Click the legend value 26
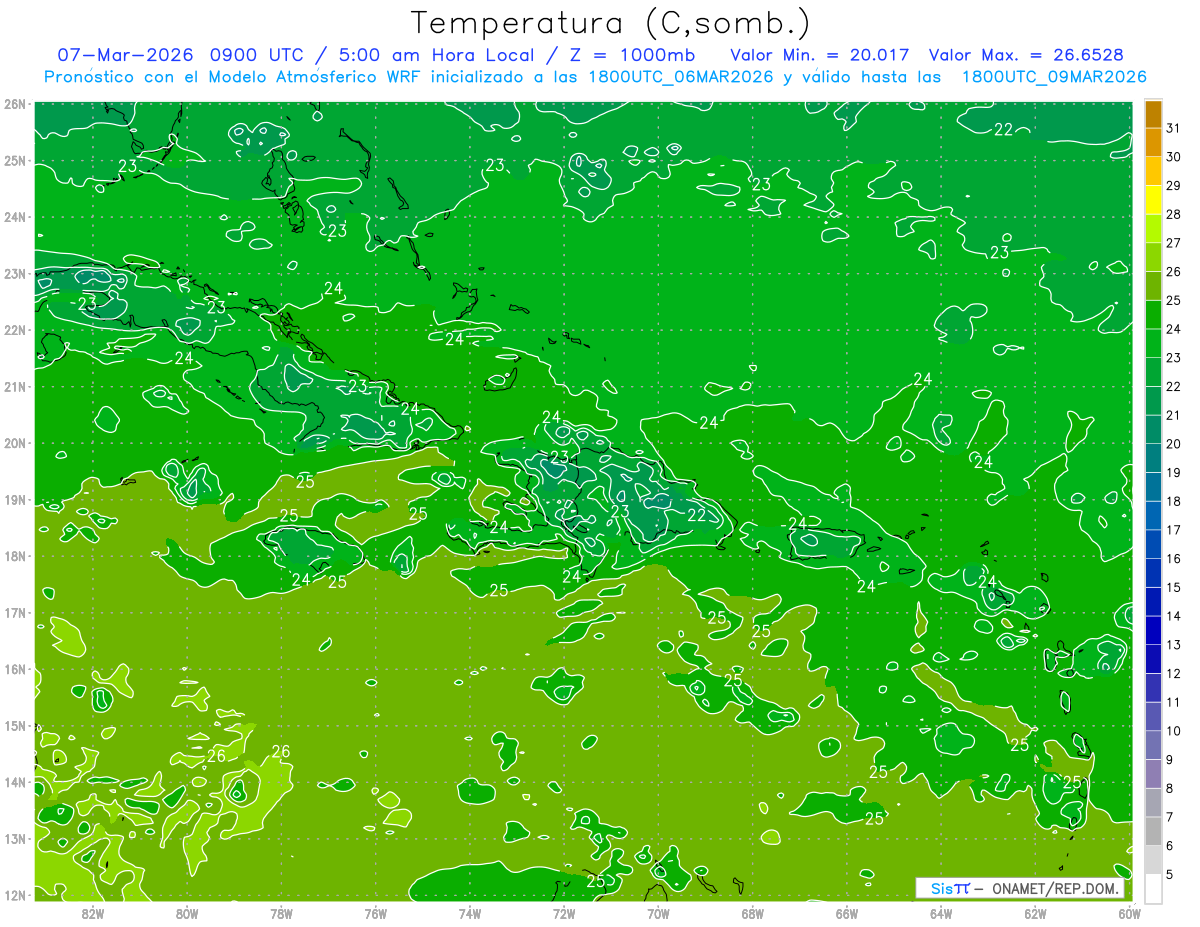Image resolution: width=1200 pixels, height=927 pixels. coord(1174,272)
